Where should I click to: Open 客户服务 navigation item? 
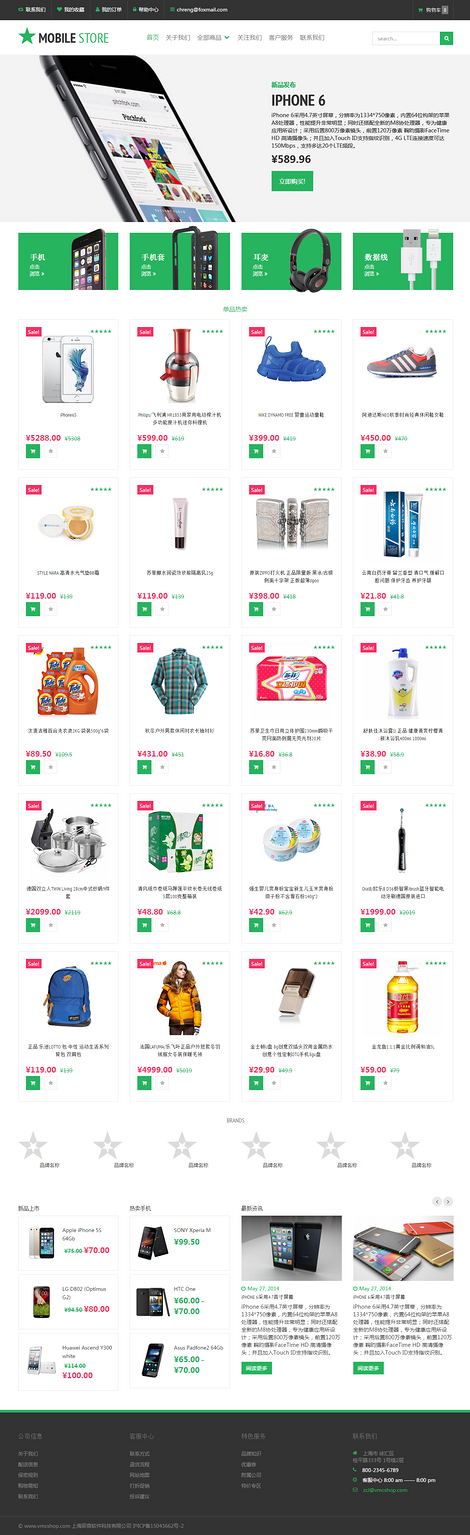pos(281,37)
